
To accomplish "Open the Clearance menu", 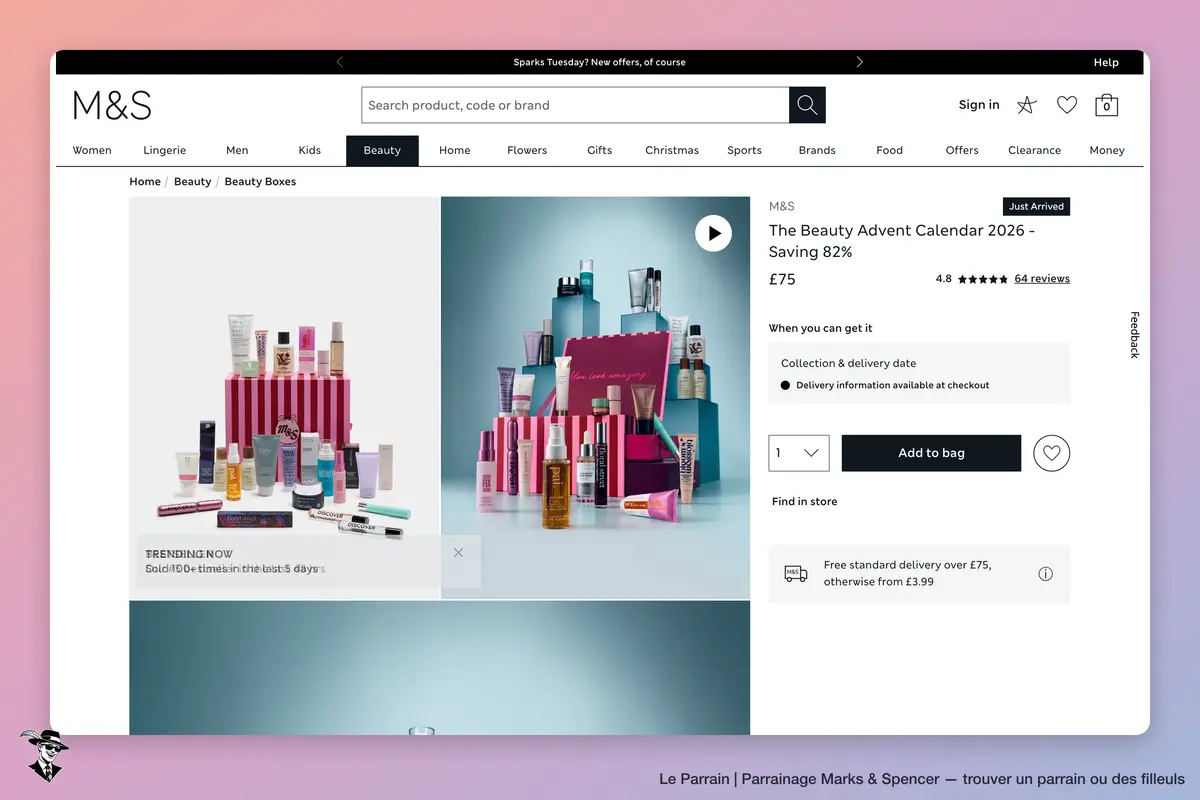I will (x=1034, y=150).
